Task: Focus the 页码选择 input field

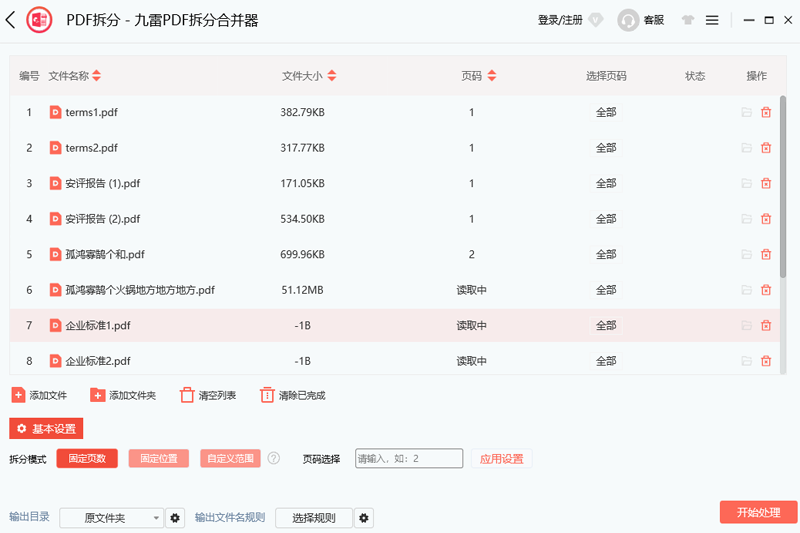Action: [x=409, y=459]
